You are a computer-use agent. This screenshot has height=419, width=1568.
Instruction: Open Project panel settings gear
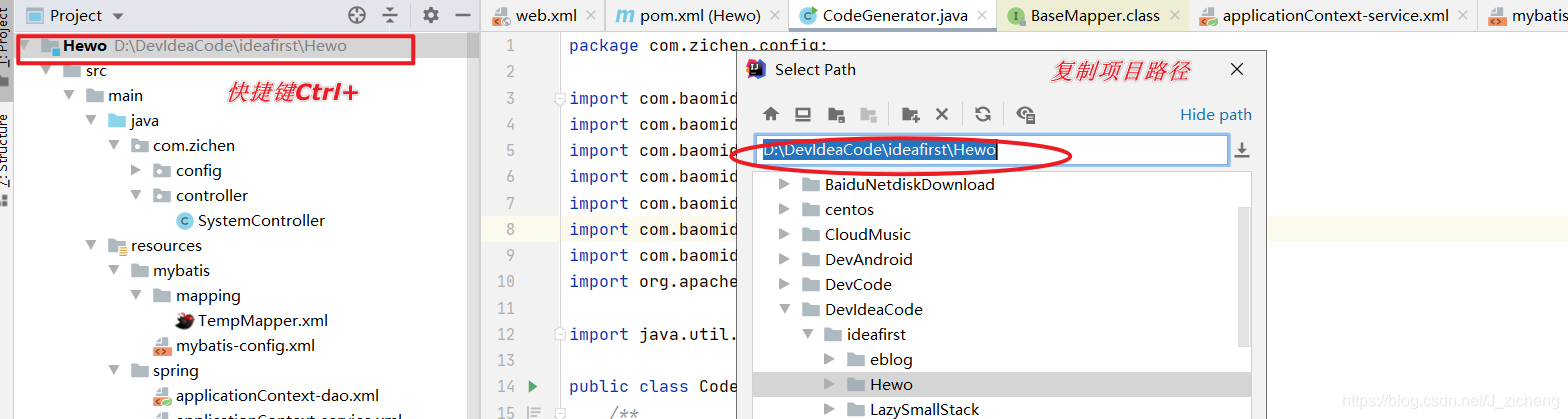click(431, 15)
